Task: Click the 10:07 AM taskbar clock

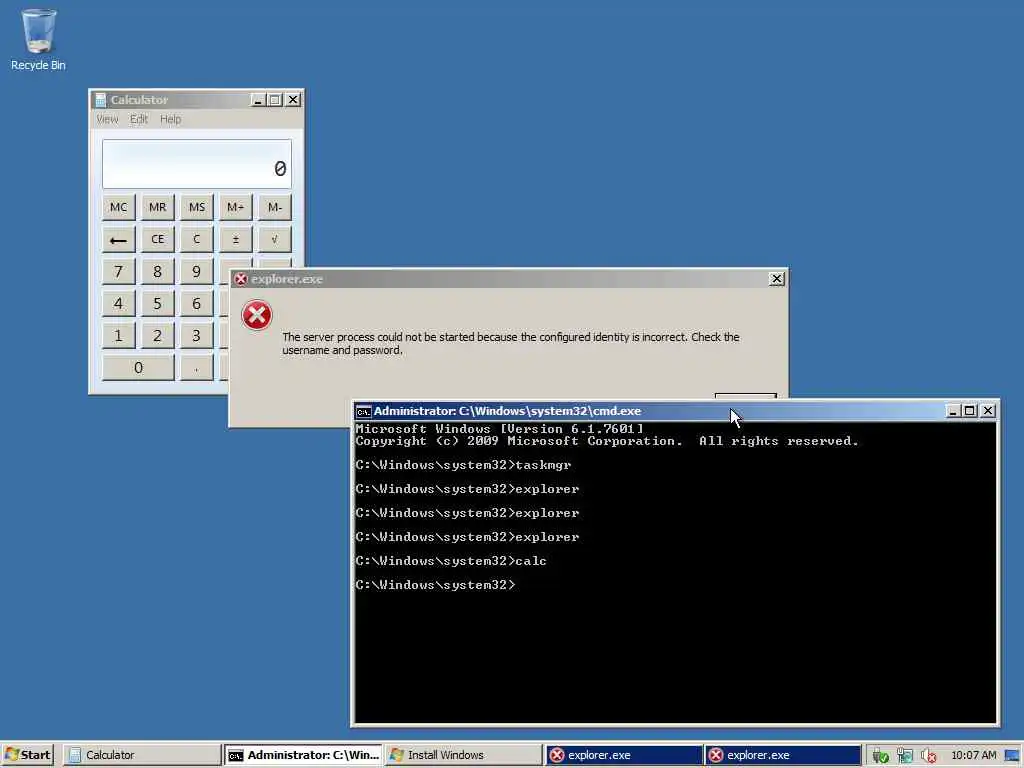Action: (x=974, y=756)
